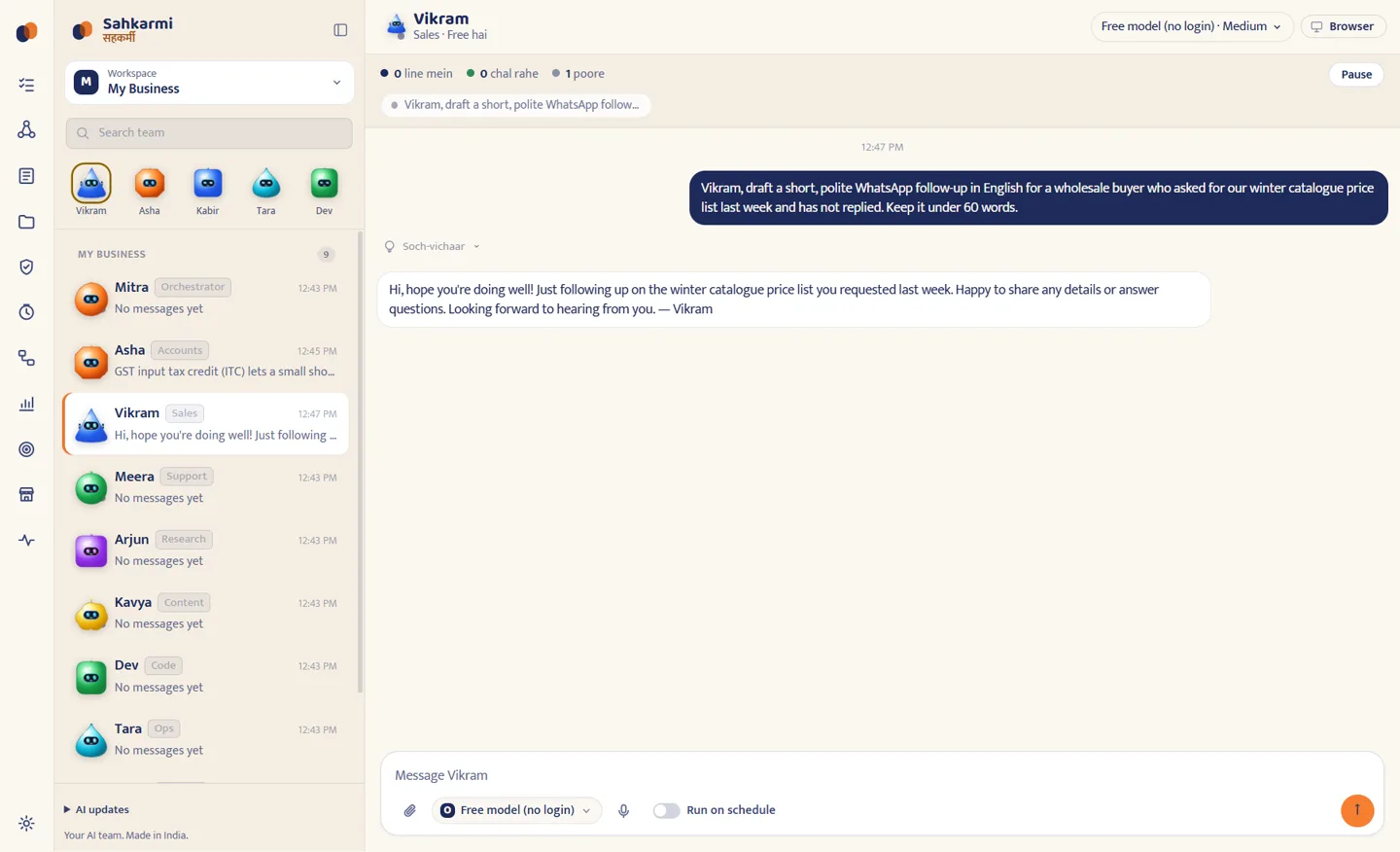The width and height of the screenshot is (1400, 852).
Task: Select Meera Support chat in list
Action: point(206,487)
